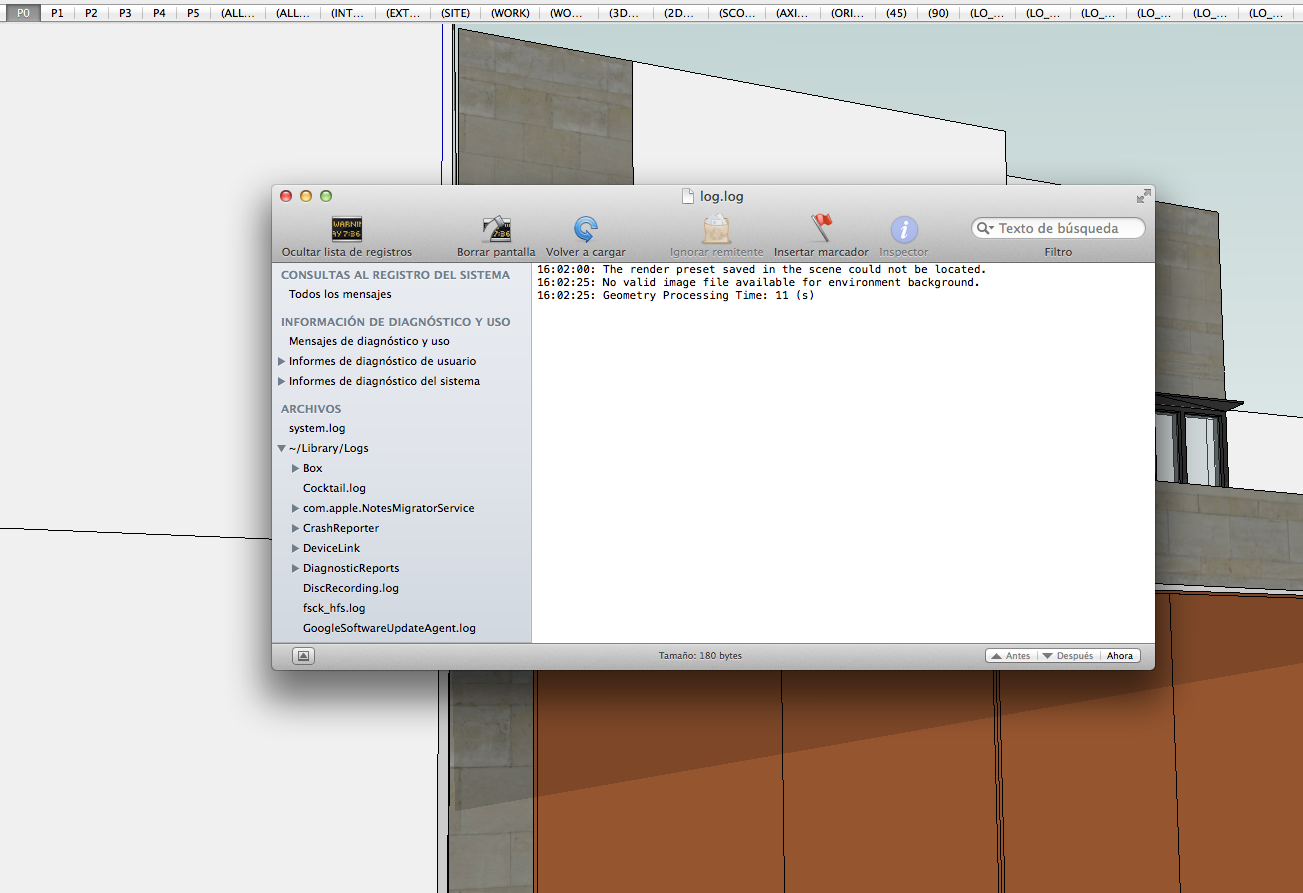
Task: Close the log.log window with red button
Action: tap(286, 196)
